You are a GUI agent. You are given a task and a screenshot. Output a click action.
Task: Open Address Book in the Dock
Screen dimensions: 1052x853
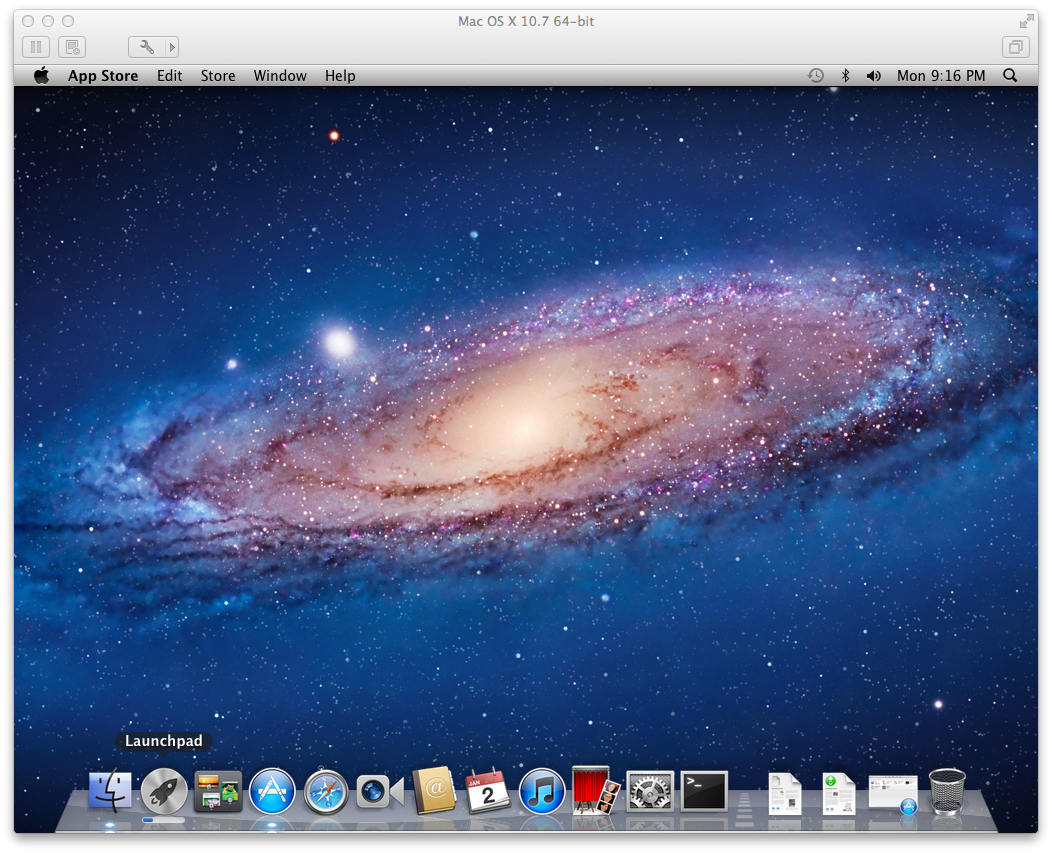click(434, 791)
